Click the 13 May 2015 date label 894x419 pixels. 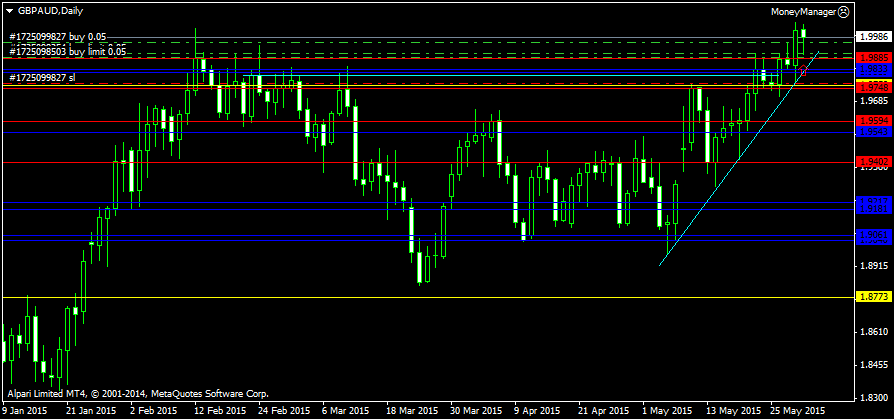(734, 410)
